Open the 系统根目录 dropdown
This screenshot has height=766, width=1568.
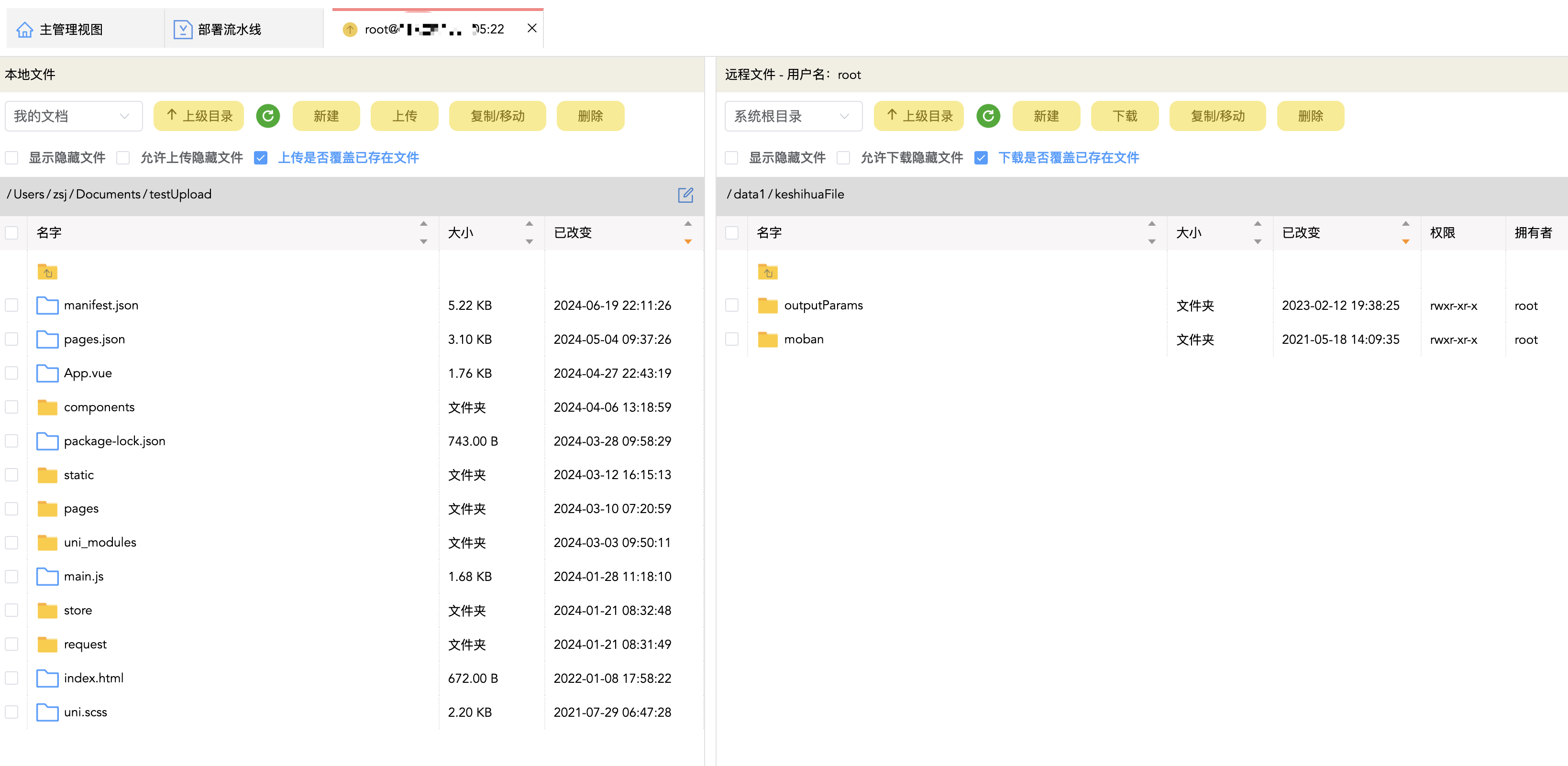pyautogui.click(x=793, y=116)
